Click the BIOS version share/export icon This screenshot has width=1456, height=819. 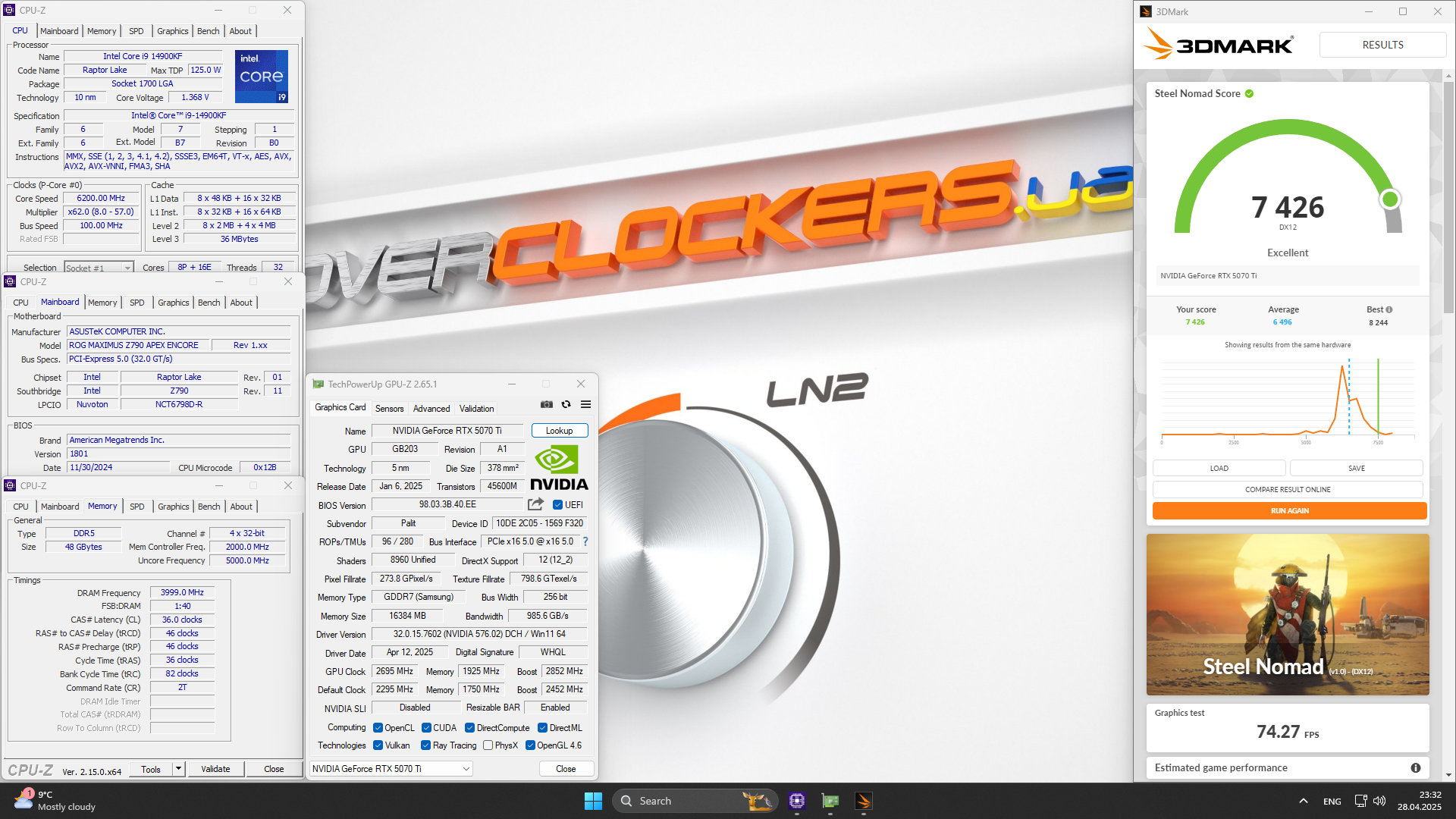535,504
